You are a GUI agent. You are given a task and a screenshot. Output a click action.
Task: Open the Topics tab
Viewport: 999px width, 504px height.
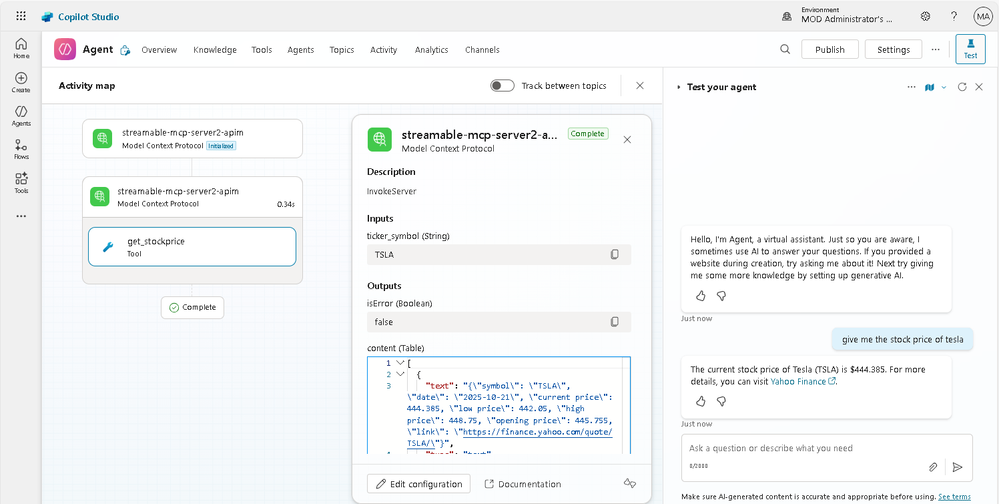tap(341, 50)
